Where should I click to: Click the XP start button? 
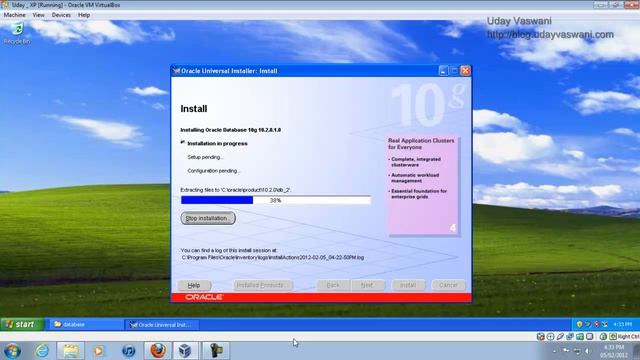(x=22, y=324)
